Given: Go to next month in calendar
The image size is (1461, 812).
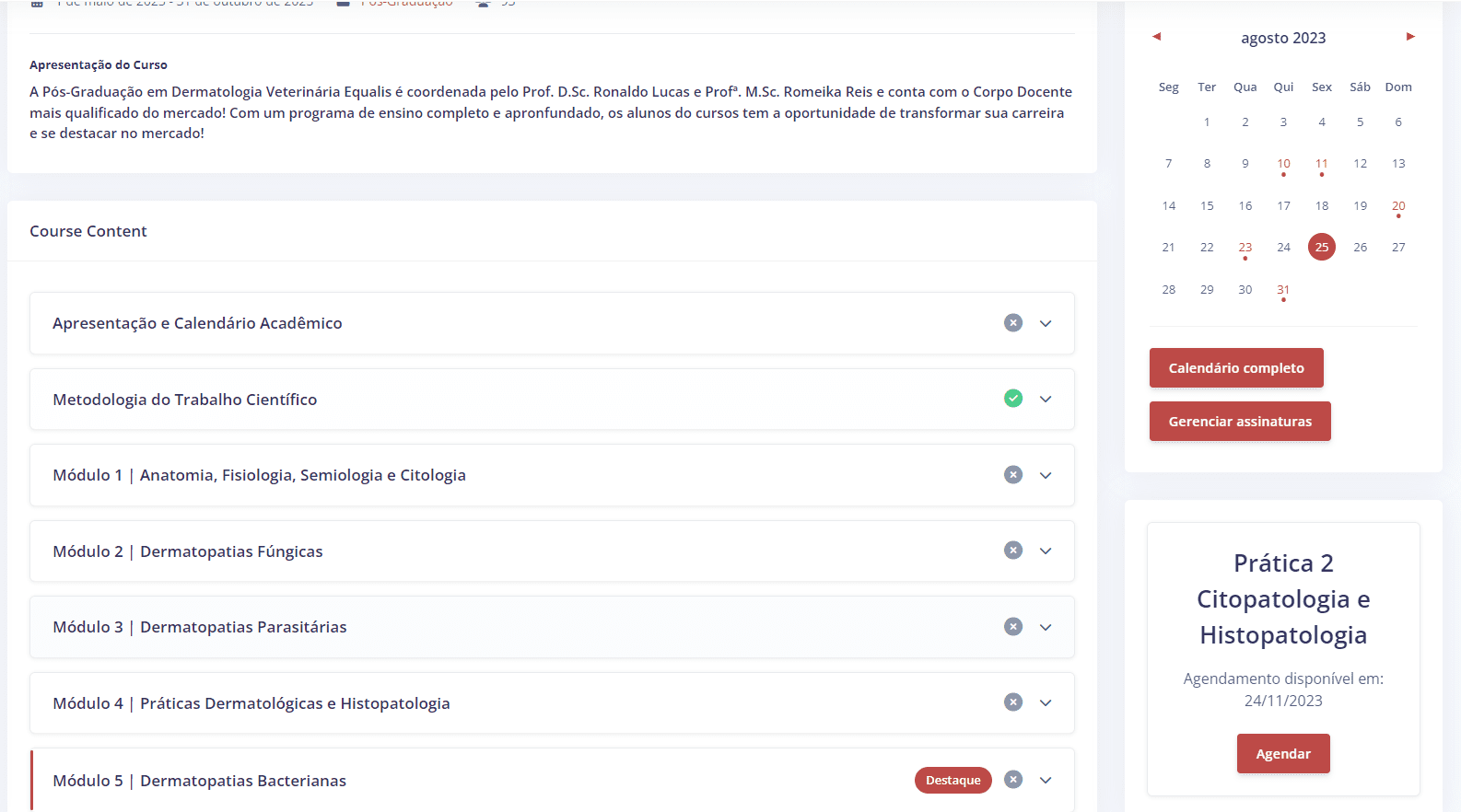Looking at the screenshot, I should (1409, 37).
